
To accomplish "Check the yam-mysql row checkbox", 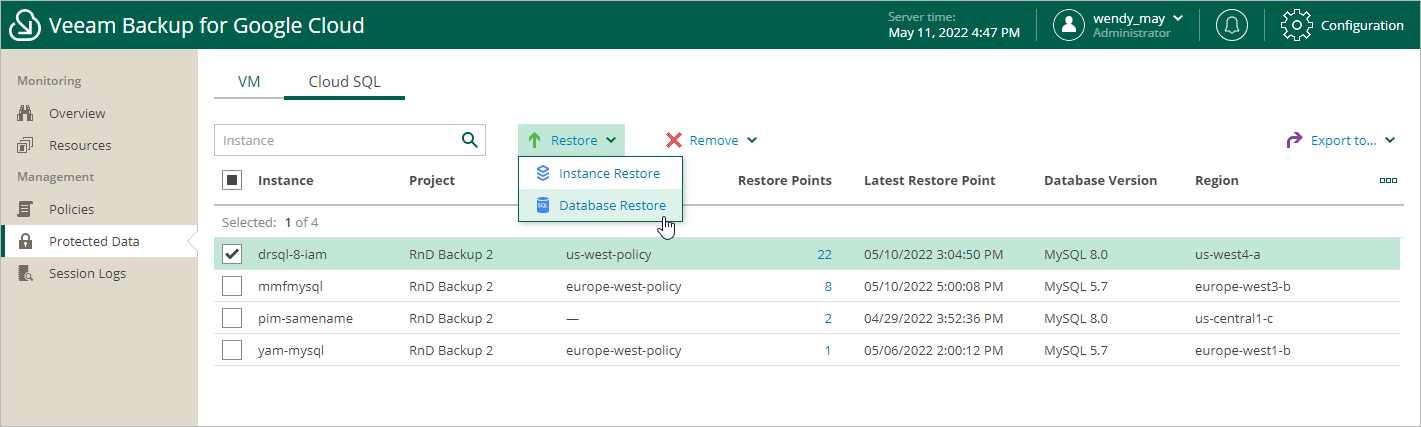I will pos(231,350).
